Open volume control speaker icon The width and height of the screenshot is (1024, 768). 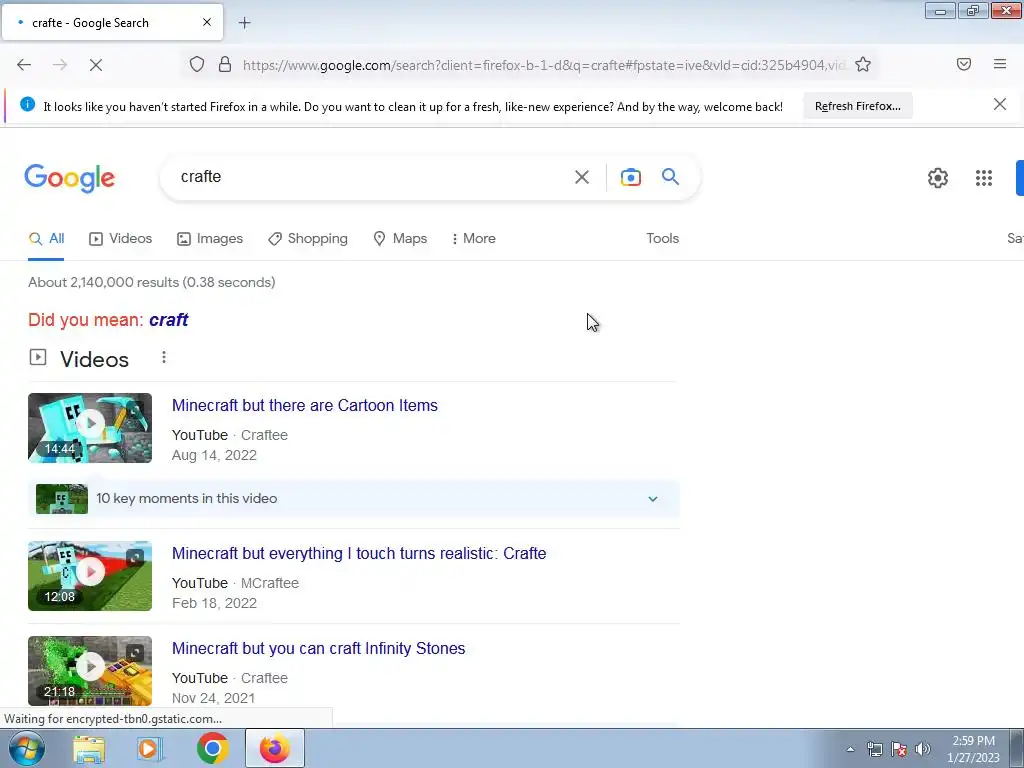tap(923, 750)
